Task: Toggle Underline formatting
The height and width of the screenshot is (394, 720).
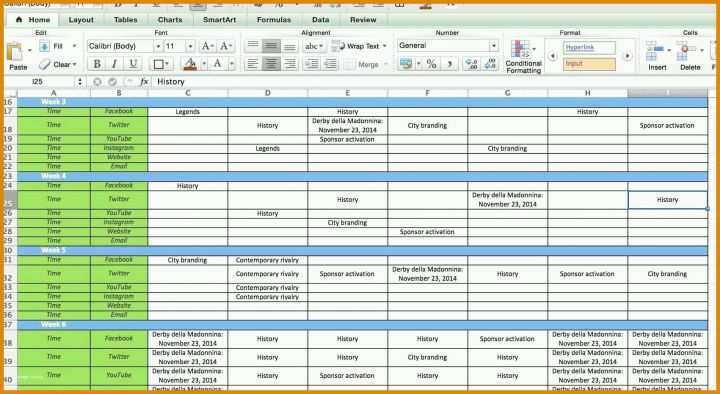Action: (133, 64)
